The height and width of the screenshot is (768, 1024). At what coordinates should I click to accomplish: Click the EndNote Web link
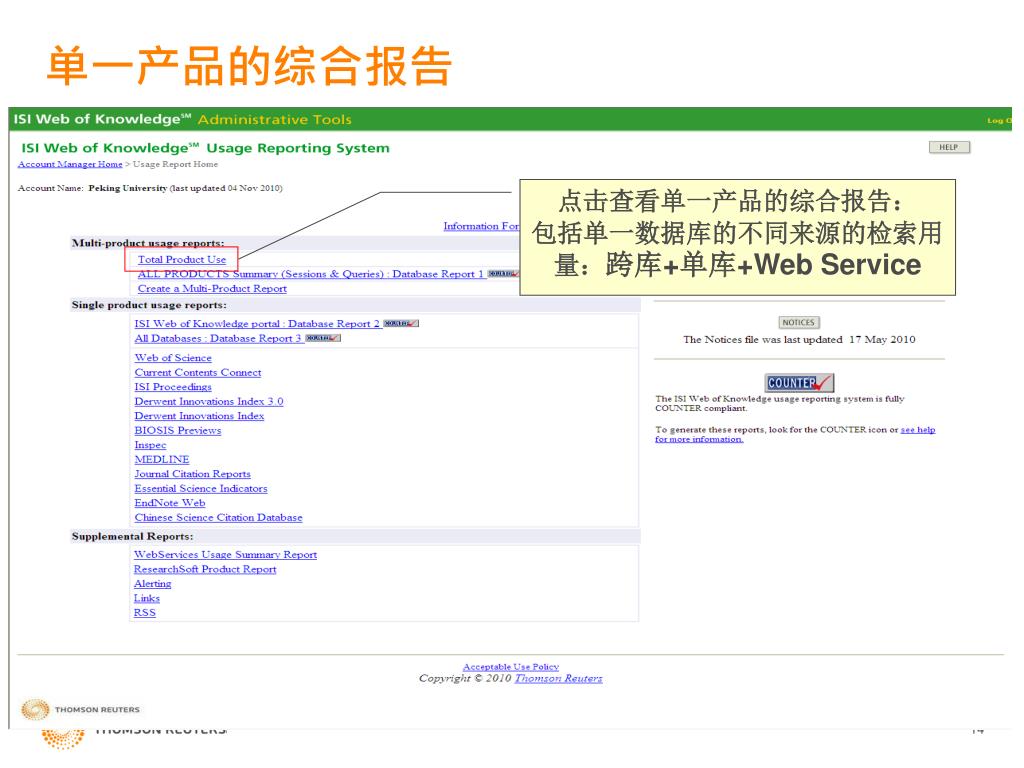(170, 503)
